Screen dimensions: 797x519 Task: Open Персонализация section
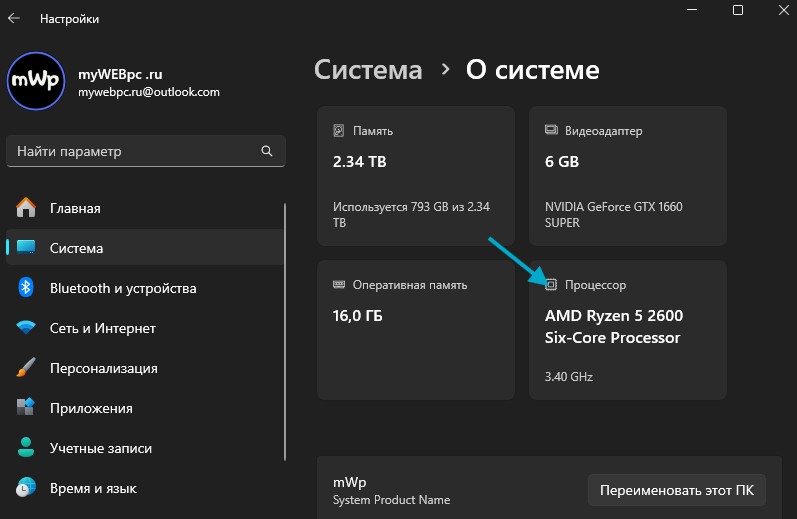(145, 368)
